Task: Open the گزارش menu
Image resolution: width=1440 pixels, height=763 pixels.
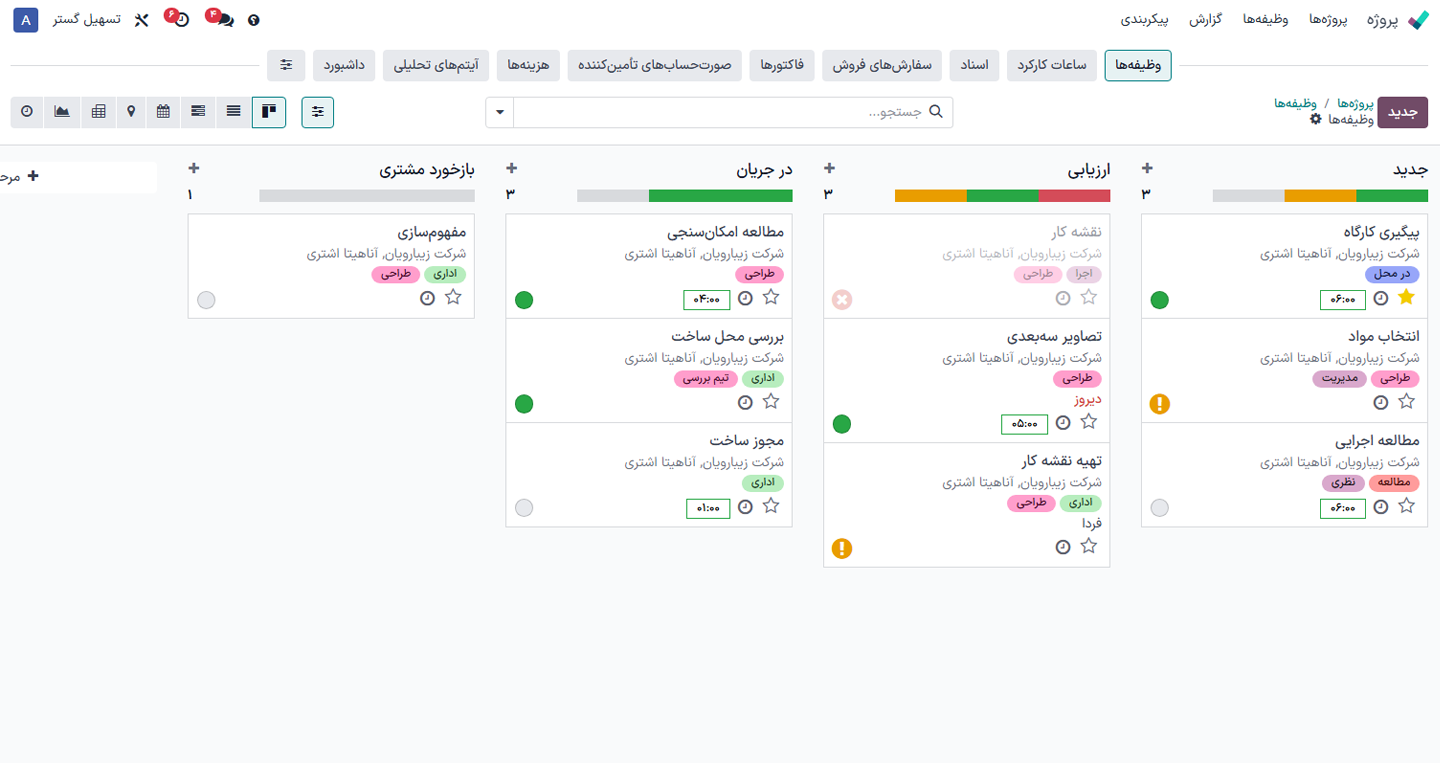Action: tap(1206, 18)
